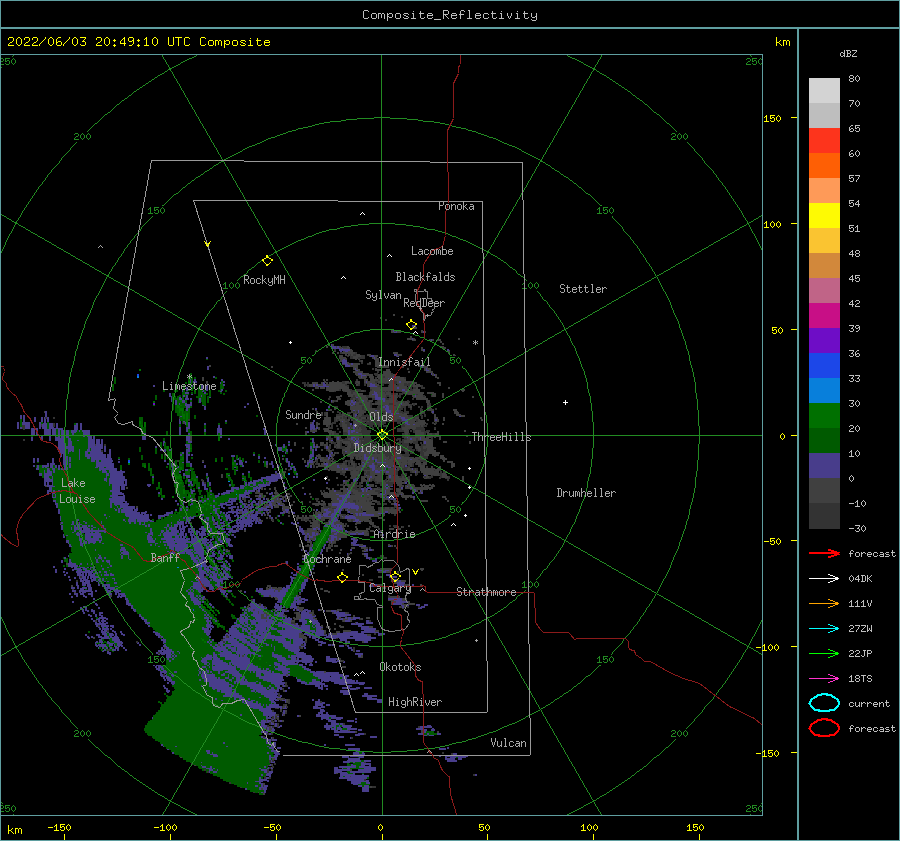Click the 33 dBZ blue color swatch
The height and width of the screenshot is (841, 900).
pyautogui.click(x=824, y=390)
